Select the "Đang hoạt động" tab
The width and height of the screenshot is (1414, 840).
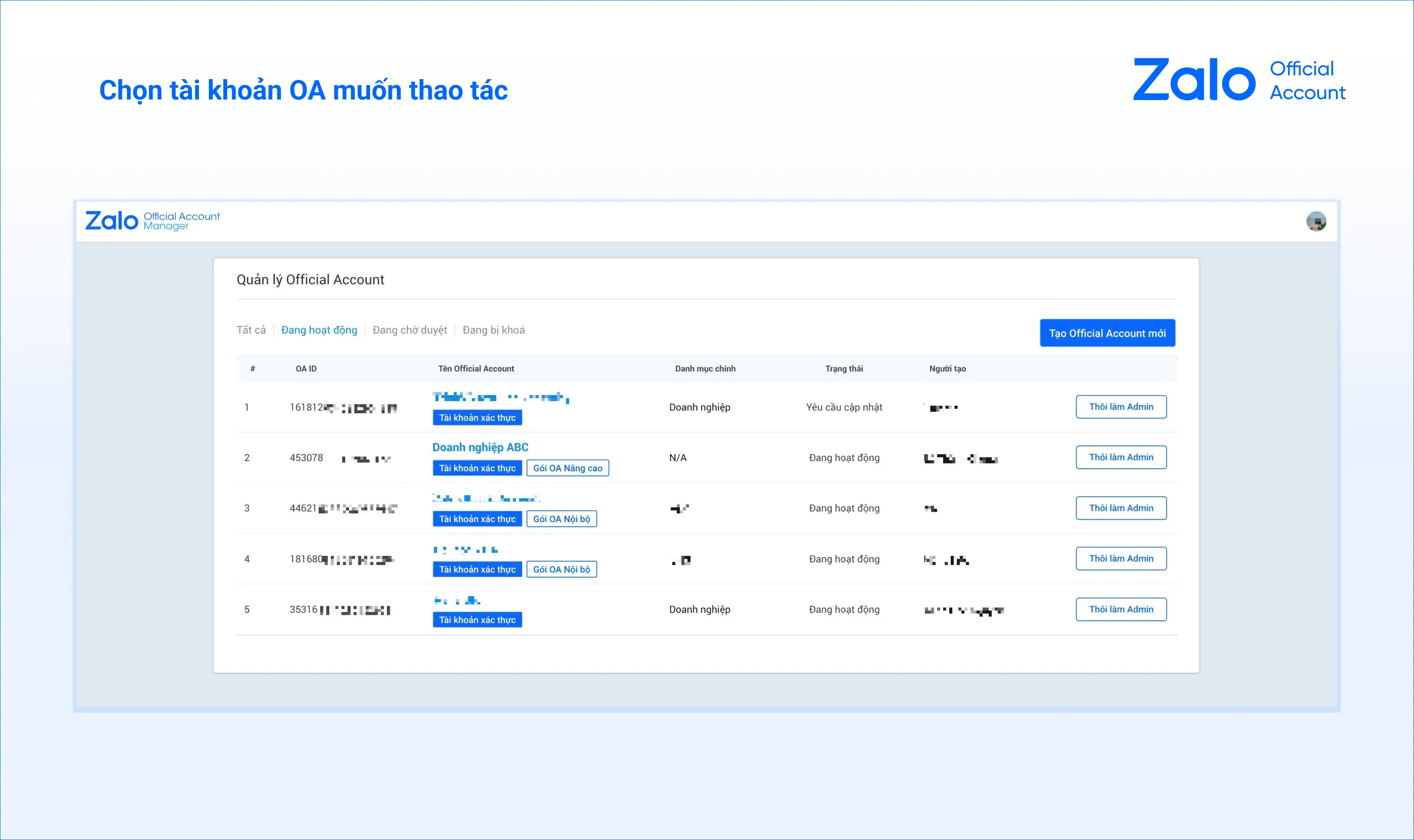pyautogui.click(x=319, y=330)
